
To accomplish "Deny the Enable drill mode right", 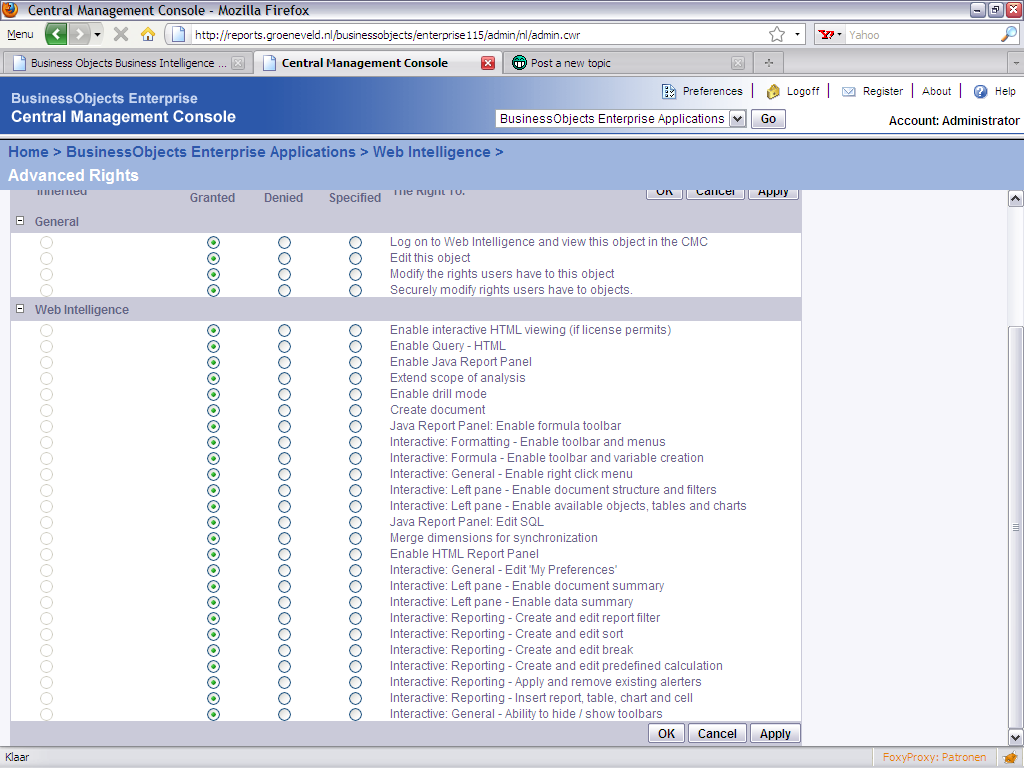I will pos(284,394).
